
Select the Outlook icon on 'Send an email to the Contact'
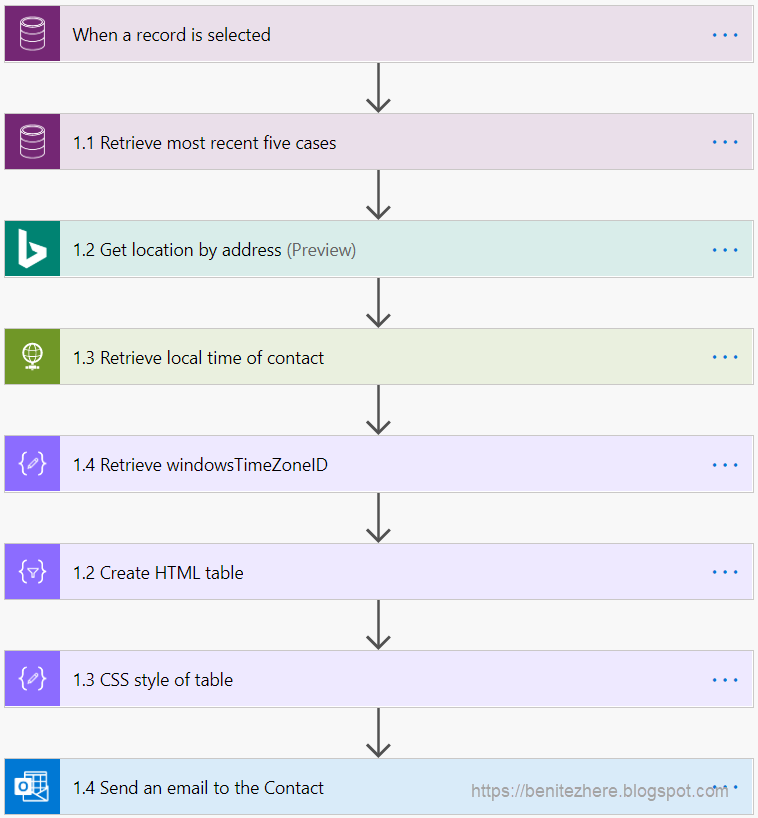(x=32, y=787)
